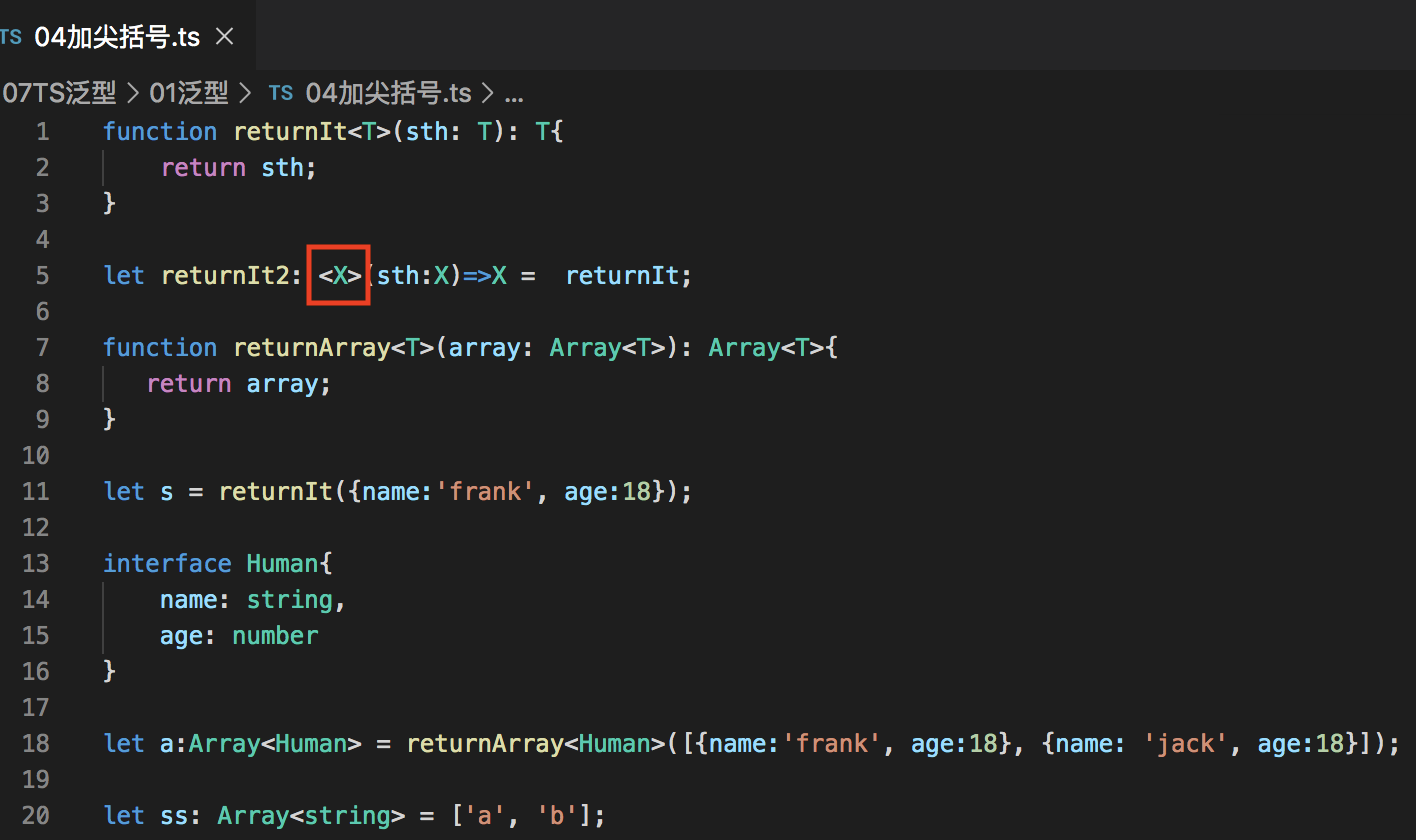Click line number 1 in the gutter
Screen dimensions: 1416x840
[41, 131]
